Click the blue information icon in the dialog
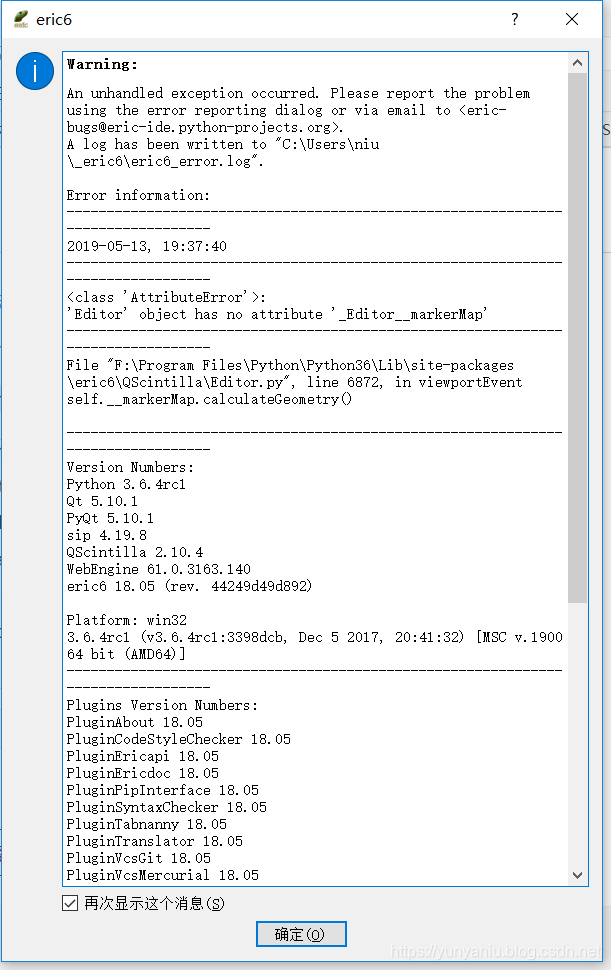The width and height of the screenshot is (611, 970). [x=34, y=72]
